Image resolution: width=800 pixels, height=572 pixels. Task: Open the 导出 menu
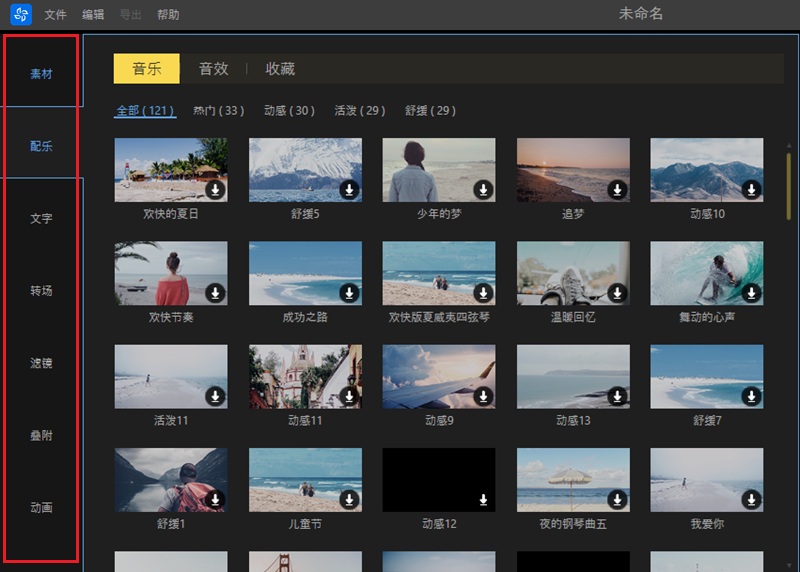point(130,15)
